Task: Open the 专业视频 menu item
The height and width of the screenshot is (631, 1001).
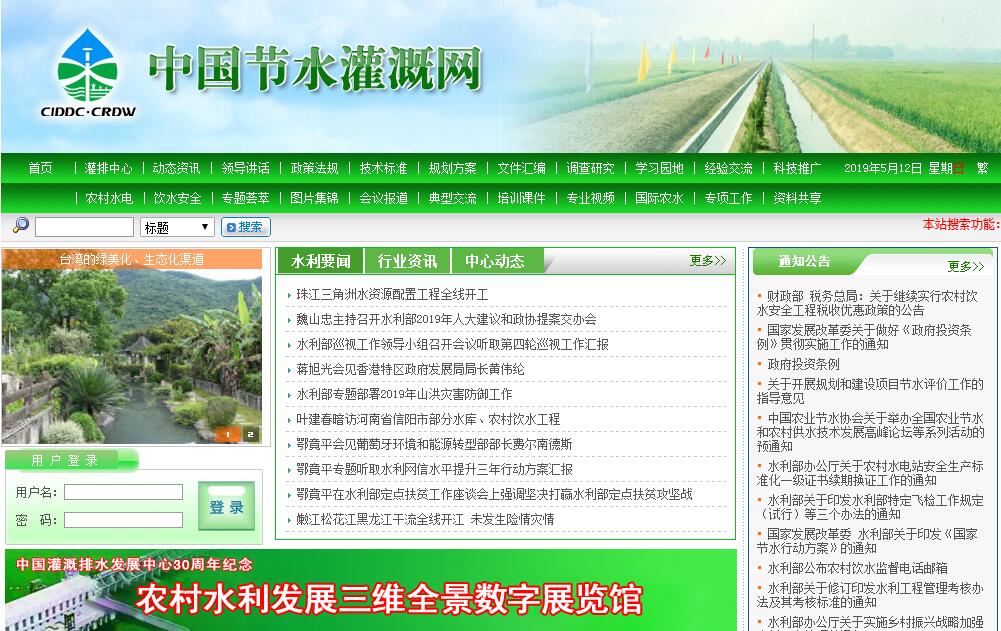Action: pyautogui.click(x=591, y=198)
